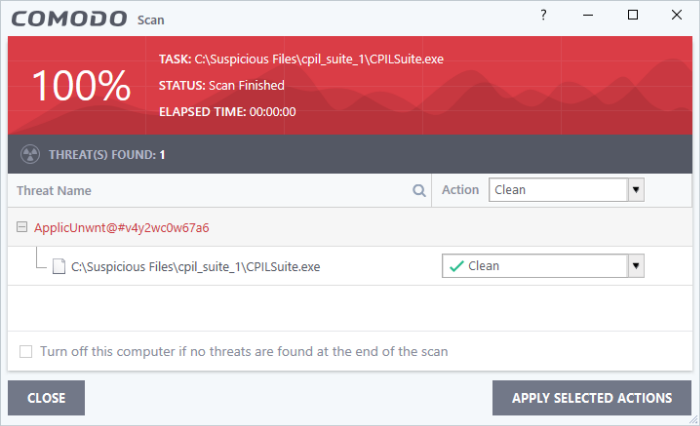Click the radiation threat icon beside Threat(s) Found
This screenshot has width=700, height=426.
tap(30, 155)
